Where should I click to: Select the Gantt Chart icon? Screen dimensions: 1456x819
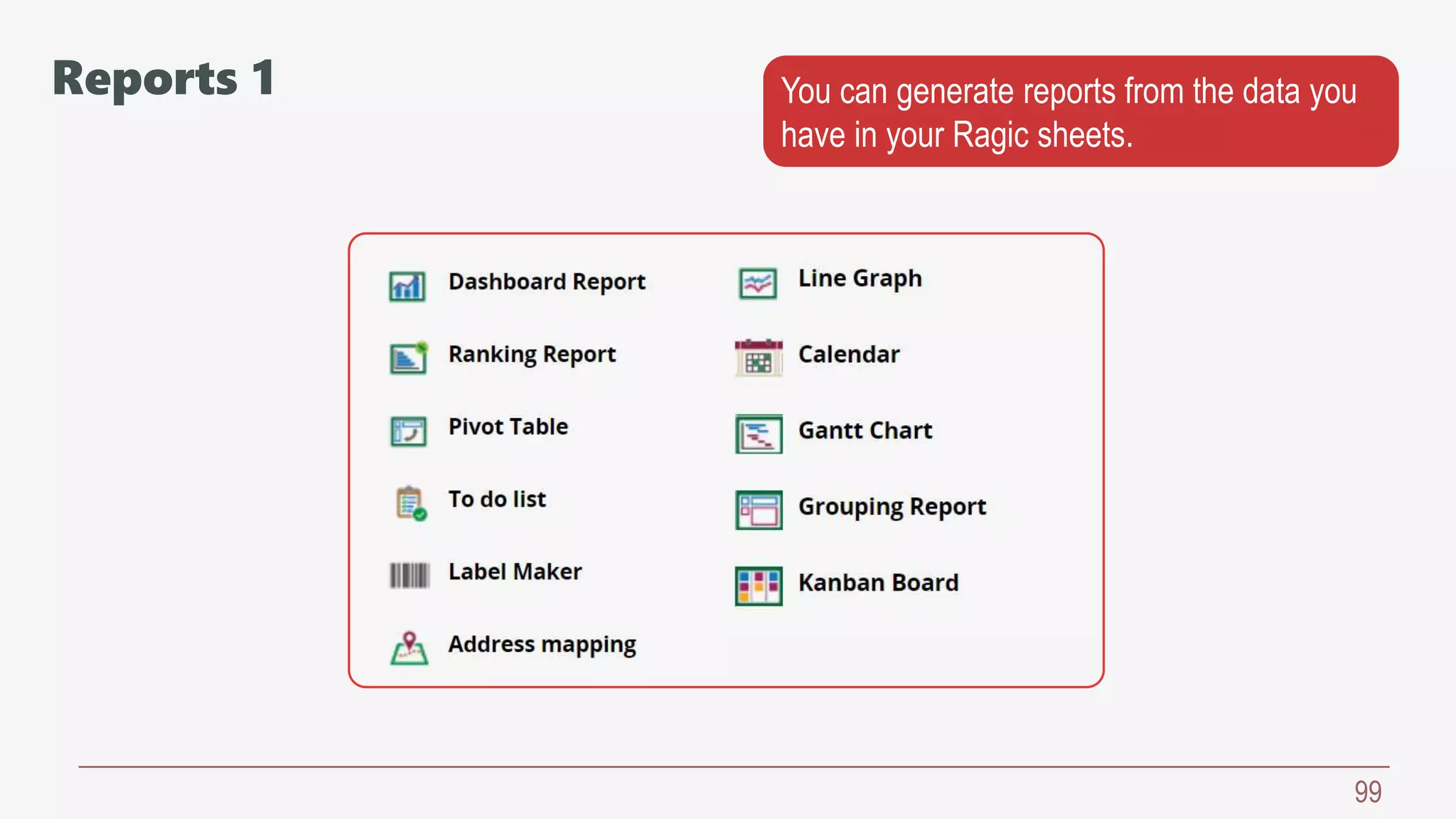point(759,434)
